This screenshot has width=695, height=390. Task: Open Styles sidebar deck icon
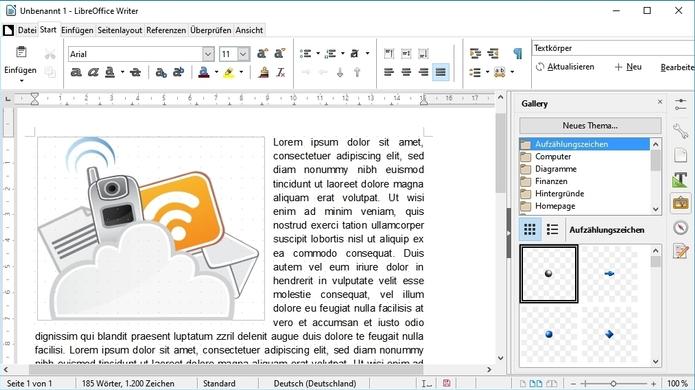[680, 179]
